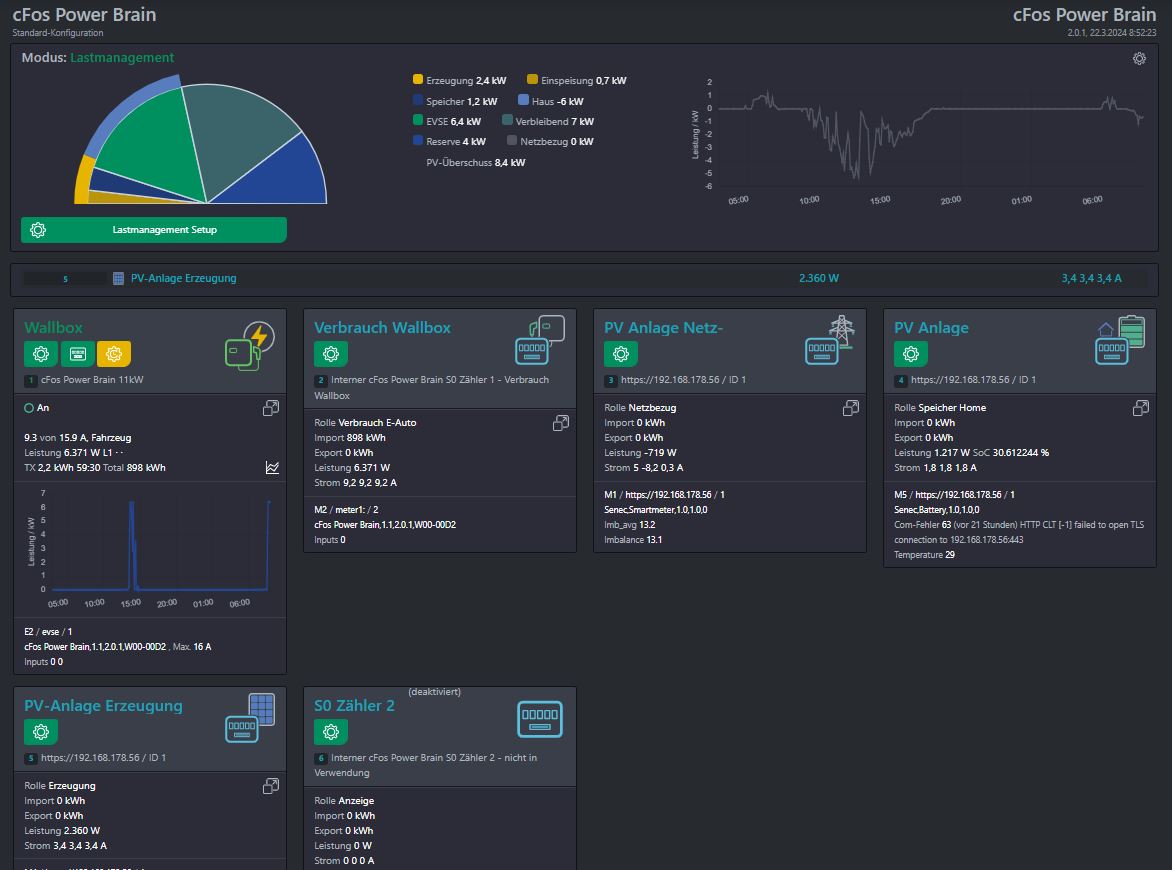Image resolution: width=1172 pixels, height=870 pixels.
Task: Open PV-Anlage Erzeugung tile settings gear
Action: pyautogui.click(x=41, y=732)
